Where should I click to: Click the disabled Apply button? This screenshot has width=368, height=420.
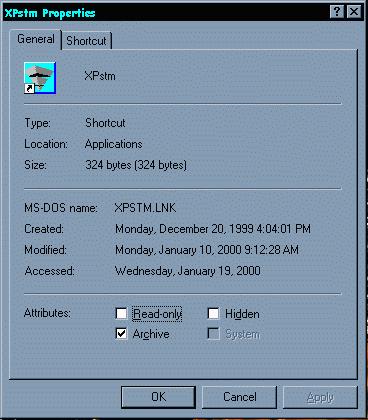tap(320, 397)
